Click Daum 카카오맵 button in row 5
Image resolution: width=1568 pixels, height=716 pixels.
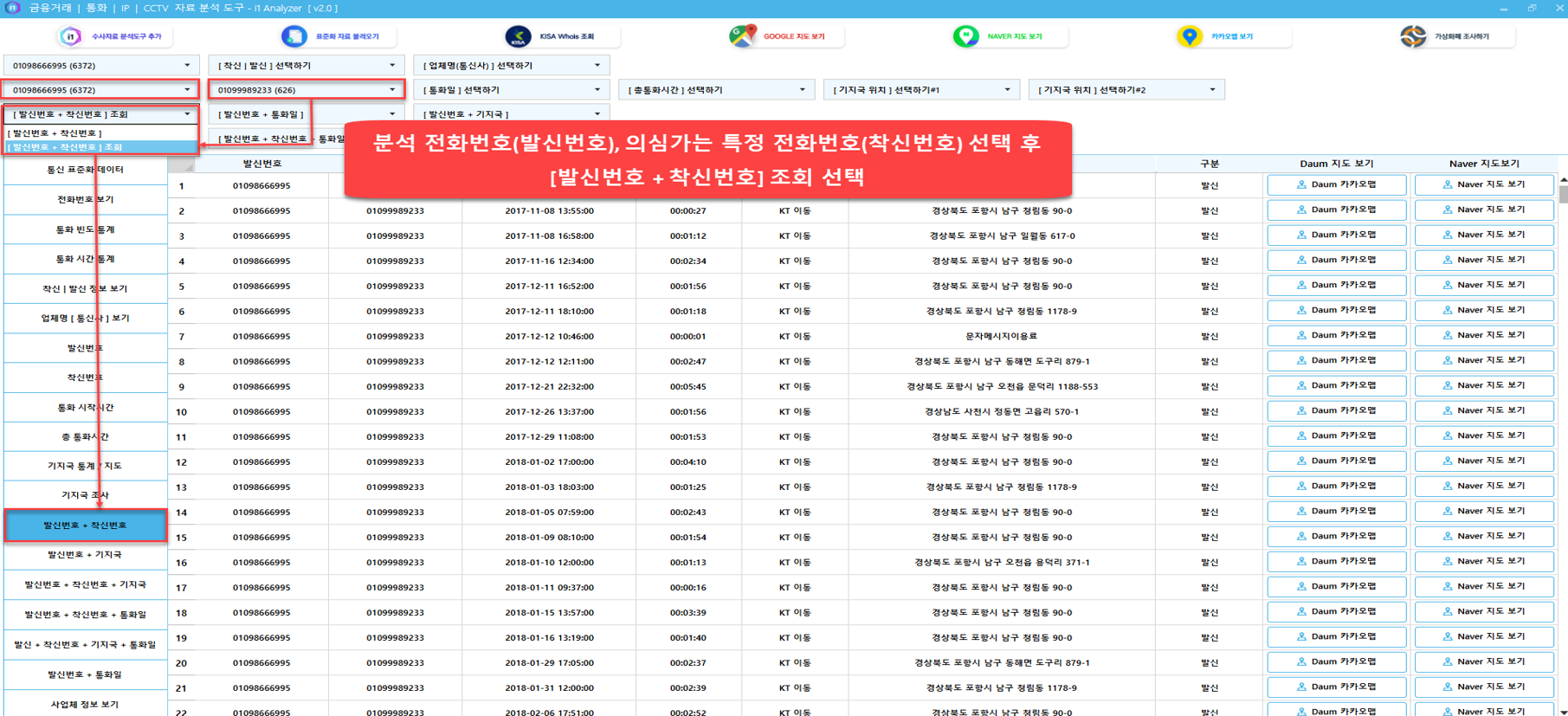tap(1336, 286)
